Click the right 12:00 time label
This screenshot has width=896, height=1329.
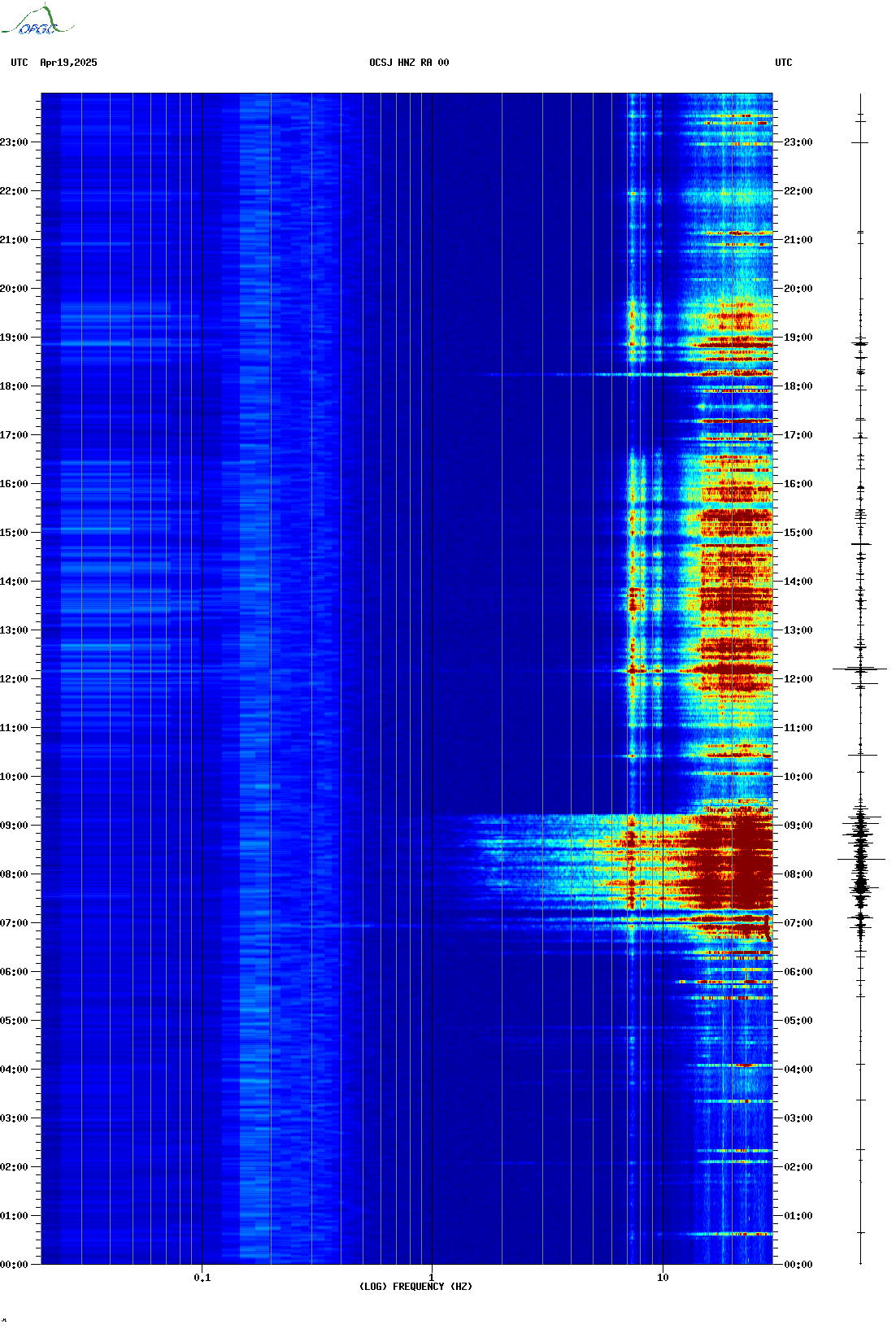pos(798,679)
